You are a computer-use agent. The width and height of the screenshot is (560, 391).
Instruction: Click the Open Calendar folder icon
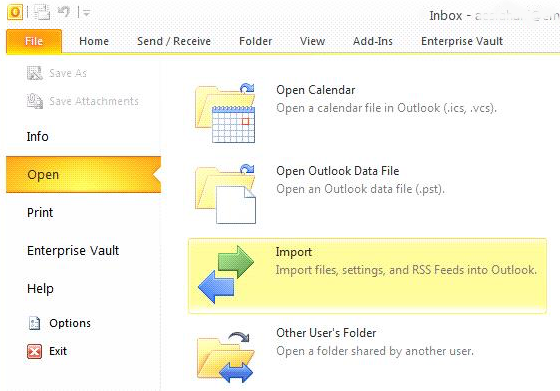225,113
